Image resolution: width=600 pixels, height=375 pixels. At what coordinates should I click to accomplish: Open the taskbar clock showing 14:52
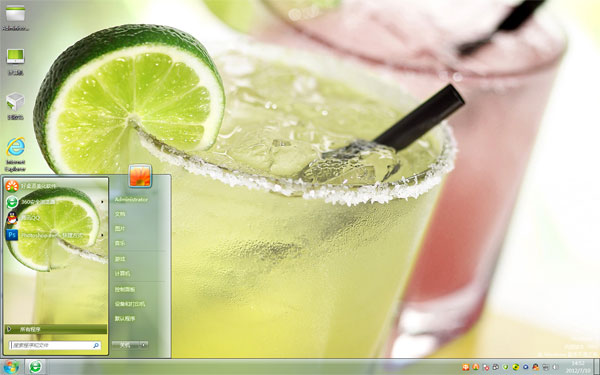click(578, 367)
